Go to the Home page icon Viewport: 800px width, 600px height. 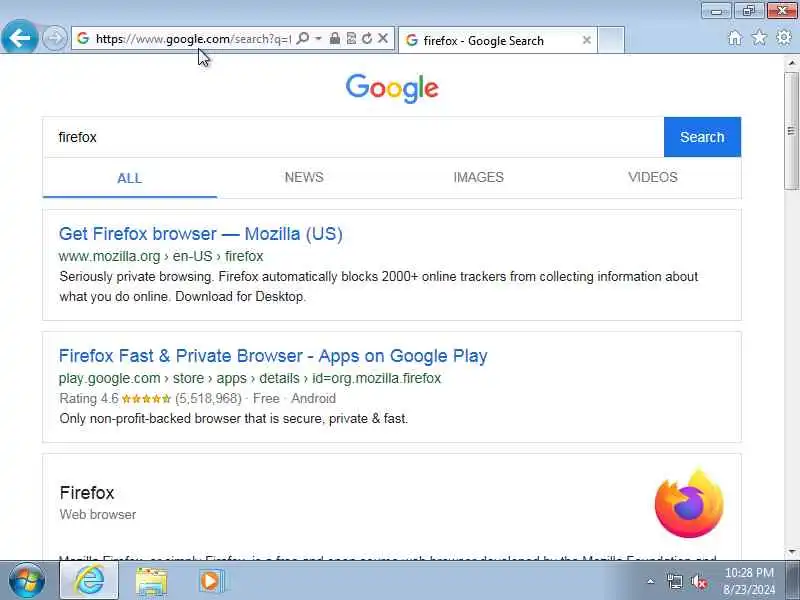click(735, 38)
